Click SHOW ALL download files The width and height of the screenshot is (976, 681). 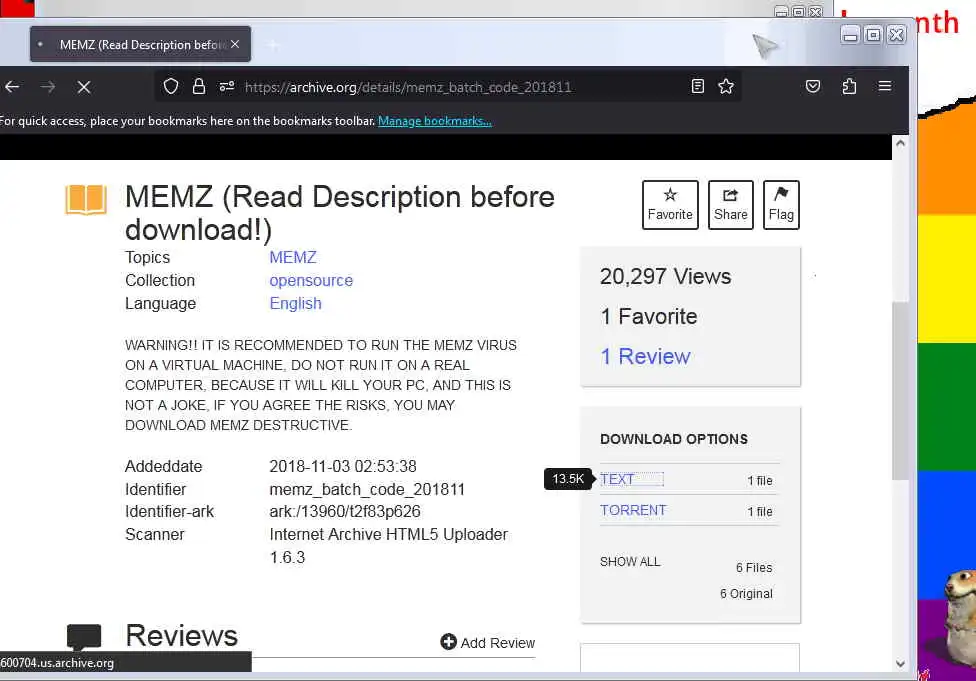point(630,561)
